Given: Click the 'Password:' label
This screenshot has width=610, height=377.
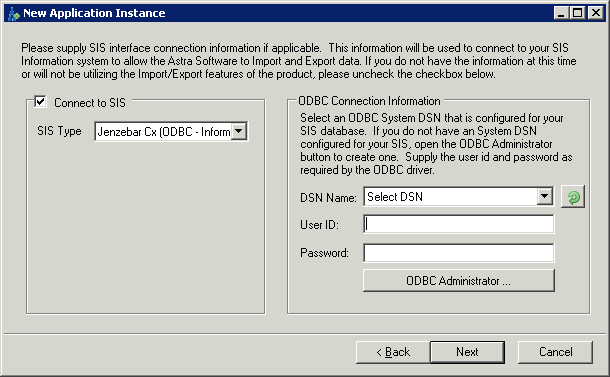Looking at the screenshot, I should pos(324,253).
